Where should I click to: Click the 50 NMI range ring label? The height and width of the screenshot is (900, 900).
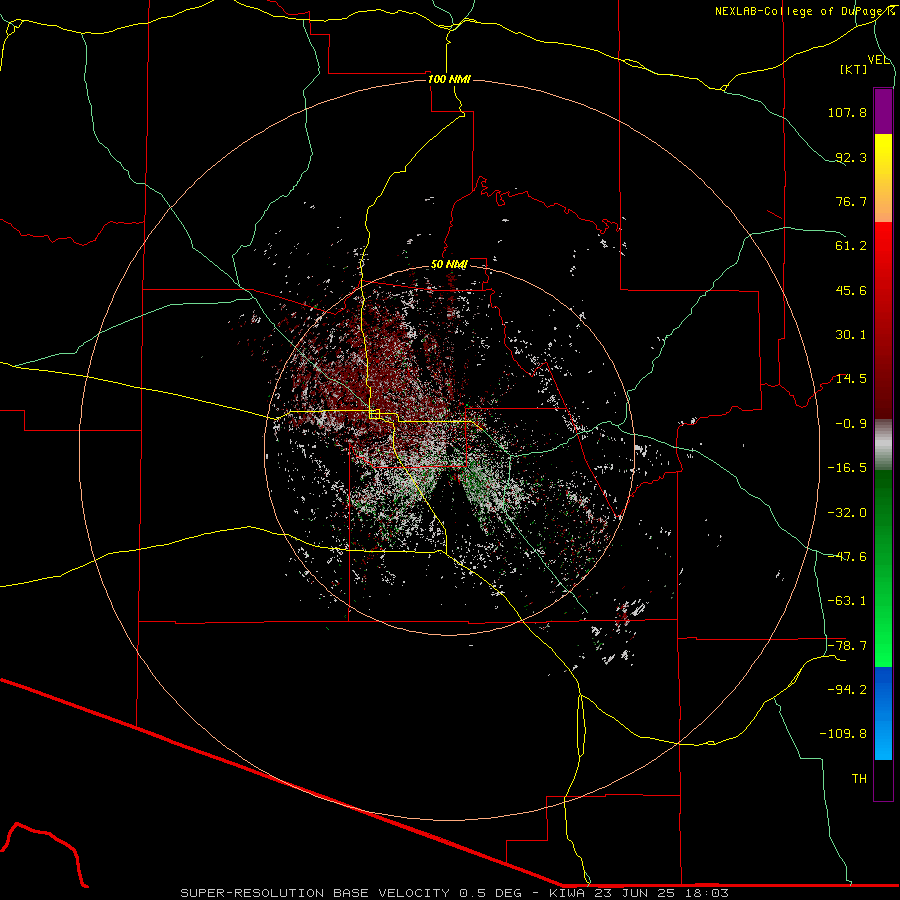[449, 265]
